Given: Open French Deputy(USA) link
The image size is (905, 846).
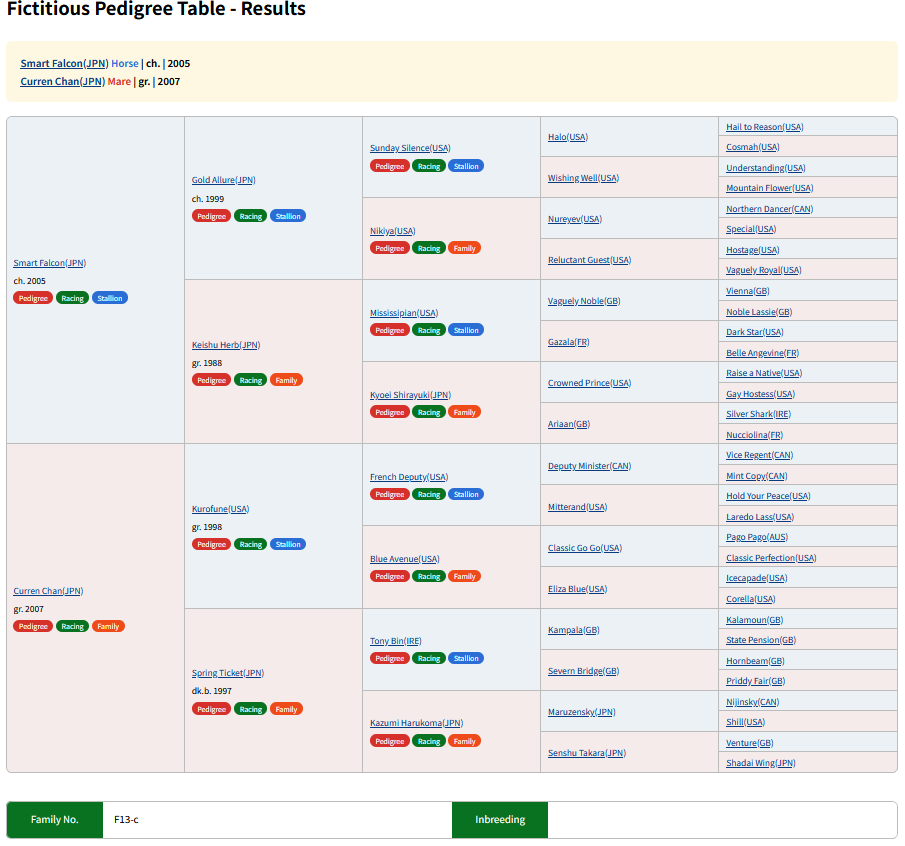Looking at the screenshot, I should click(x=409, y=477).
